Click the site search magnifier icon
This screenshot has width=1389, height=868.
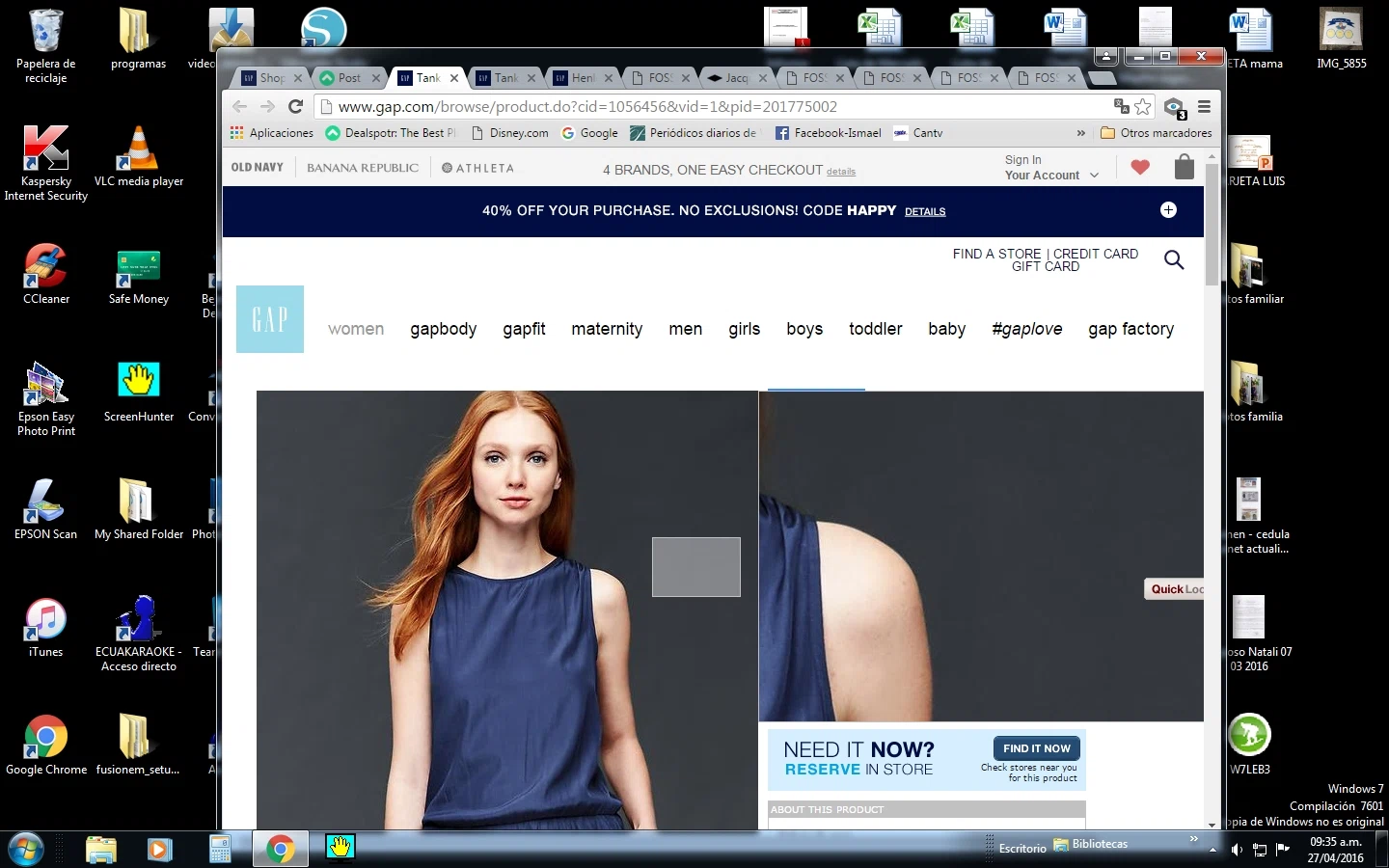(1174, 259)
